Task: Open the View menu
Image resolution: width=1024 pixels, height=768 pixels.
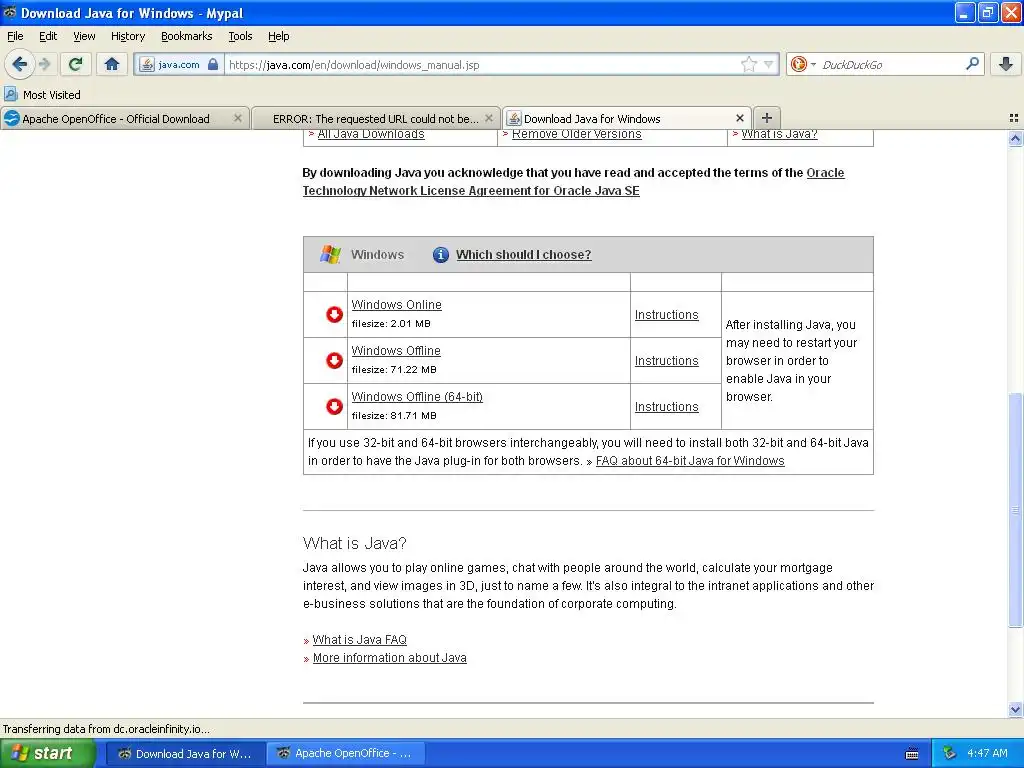Action: point(84,36)
